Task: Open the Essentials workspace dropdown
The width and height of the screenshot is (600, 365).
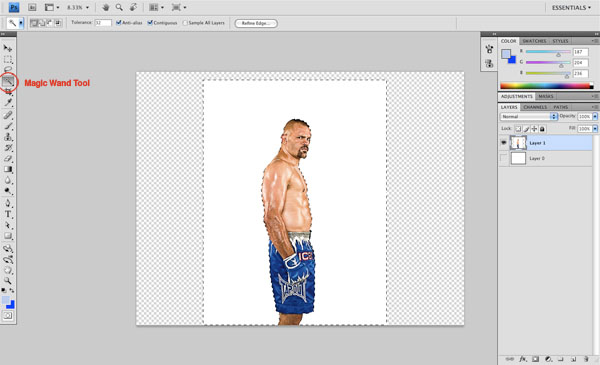Action: pos(571,8)
